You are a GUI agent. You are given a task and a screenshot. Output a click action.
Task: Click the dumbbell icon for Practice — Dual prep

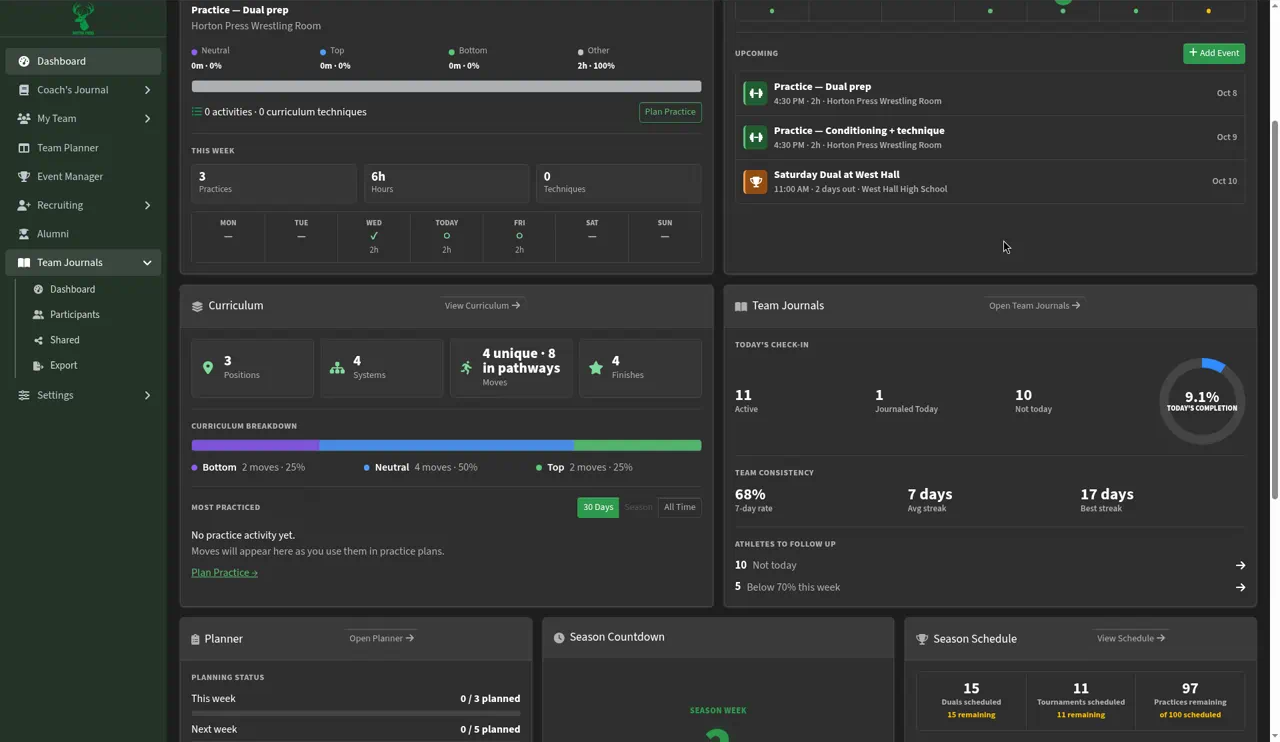(755, 93)
